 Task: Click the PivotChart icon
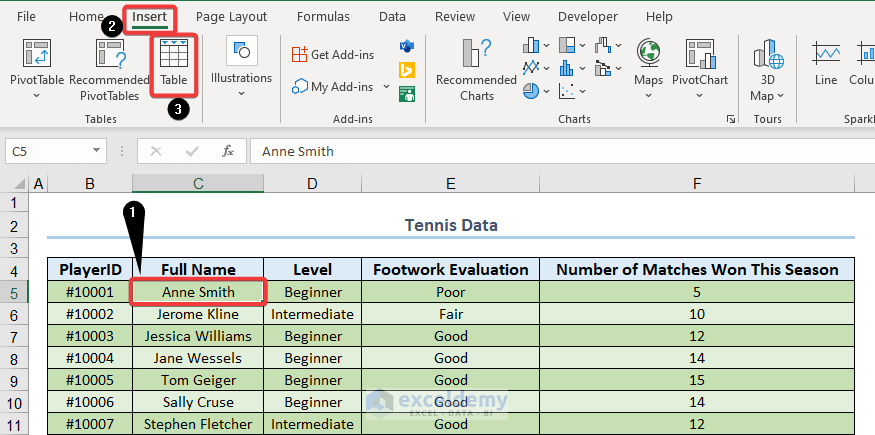(700, 54)
